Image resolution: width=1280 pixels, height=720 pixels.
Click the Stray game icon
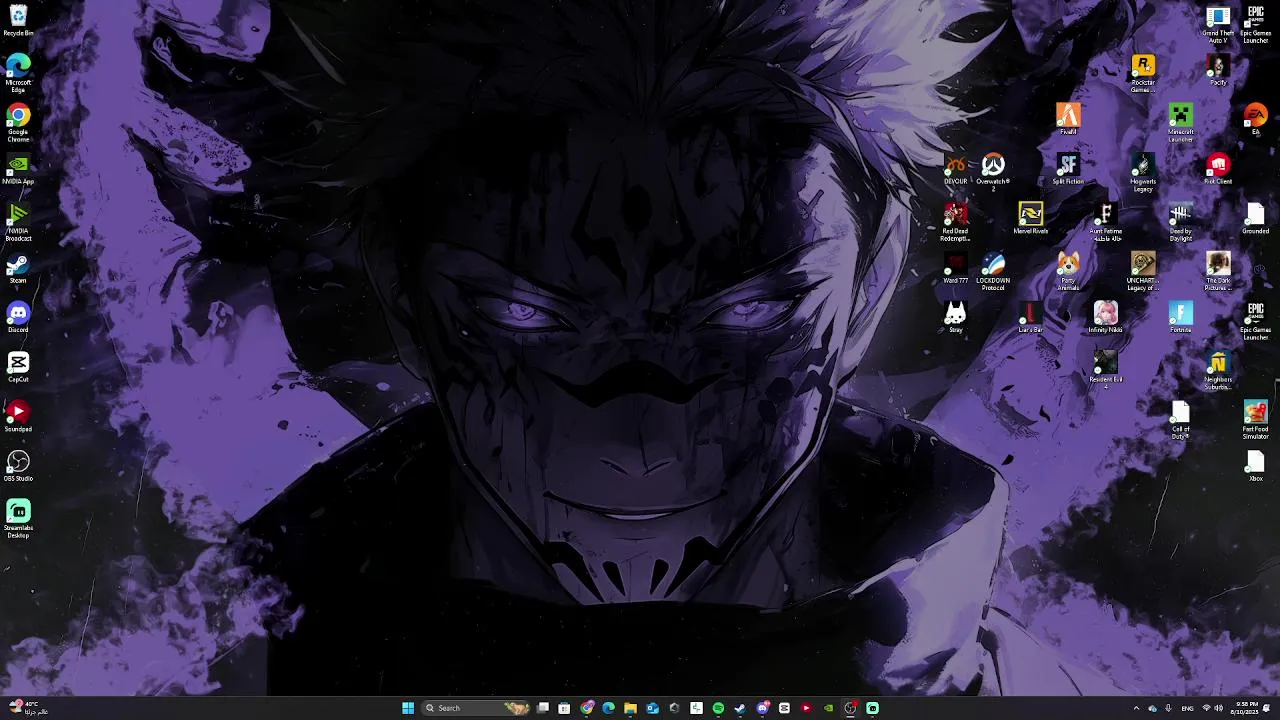tap(956, 318)
